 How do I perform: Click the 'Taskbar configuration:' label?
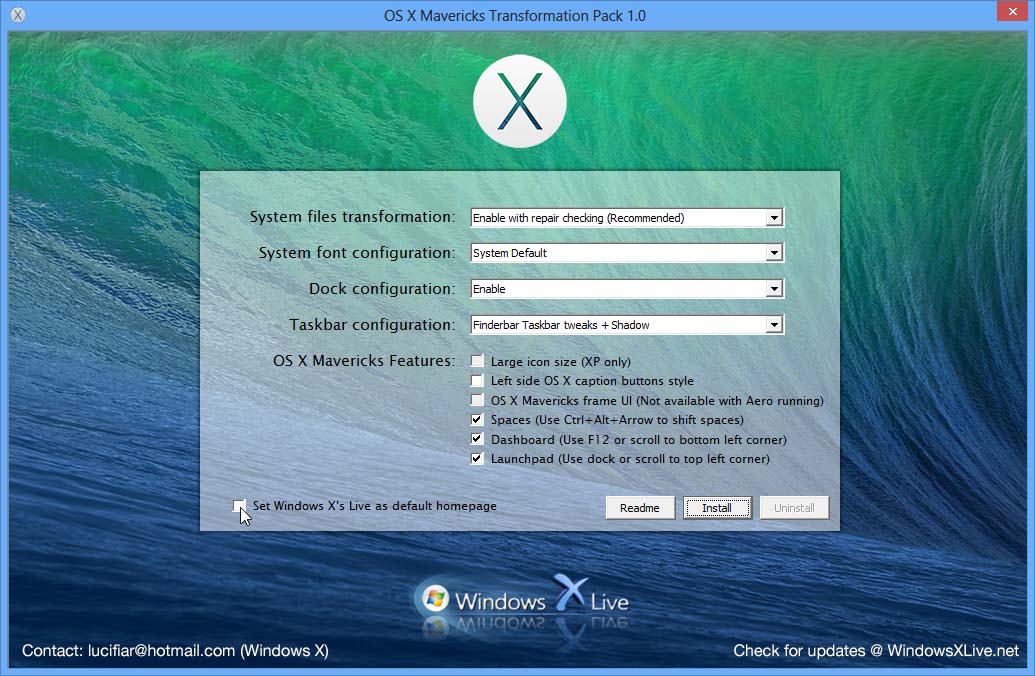point(372,325)
